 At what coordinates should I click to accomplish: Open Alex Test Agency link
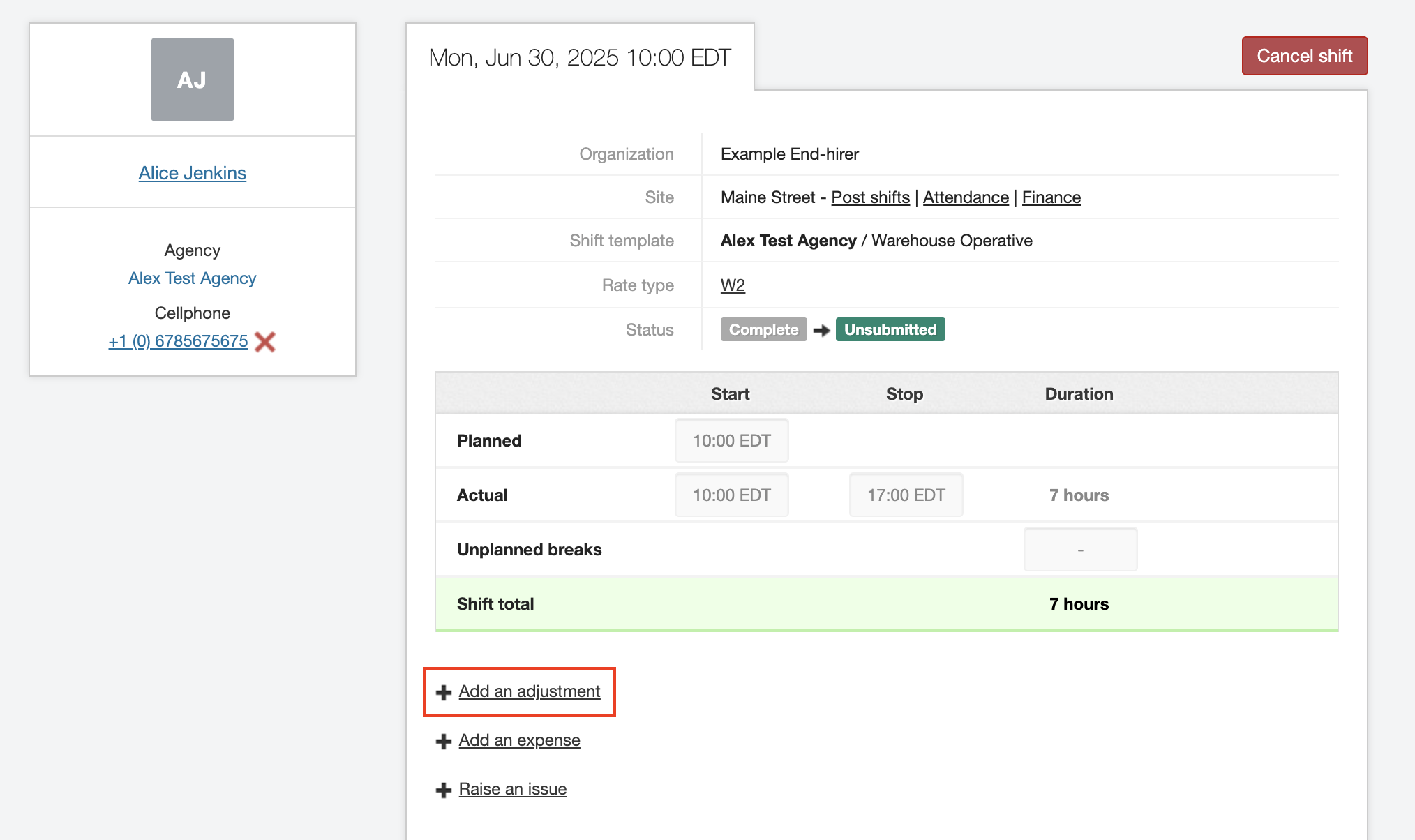[192, 278]
